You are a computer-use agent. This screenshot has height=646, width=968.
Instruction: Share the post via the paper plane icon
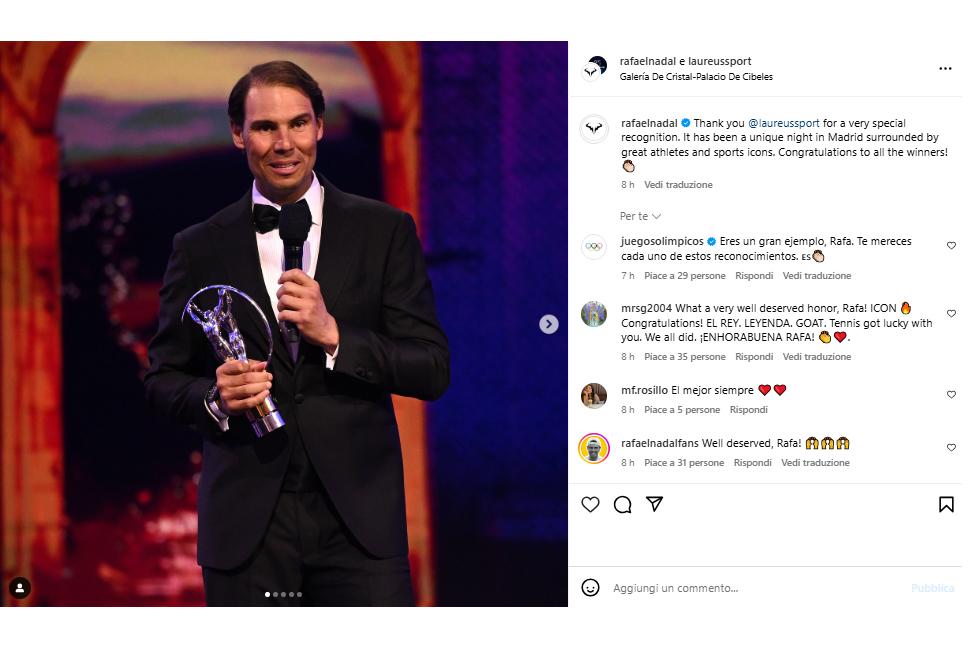(x=655, y=505)
